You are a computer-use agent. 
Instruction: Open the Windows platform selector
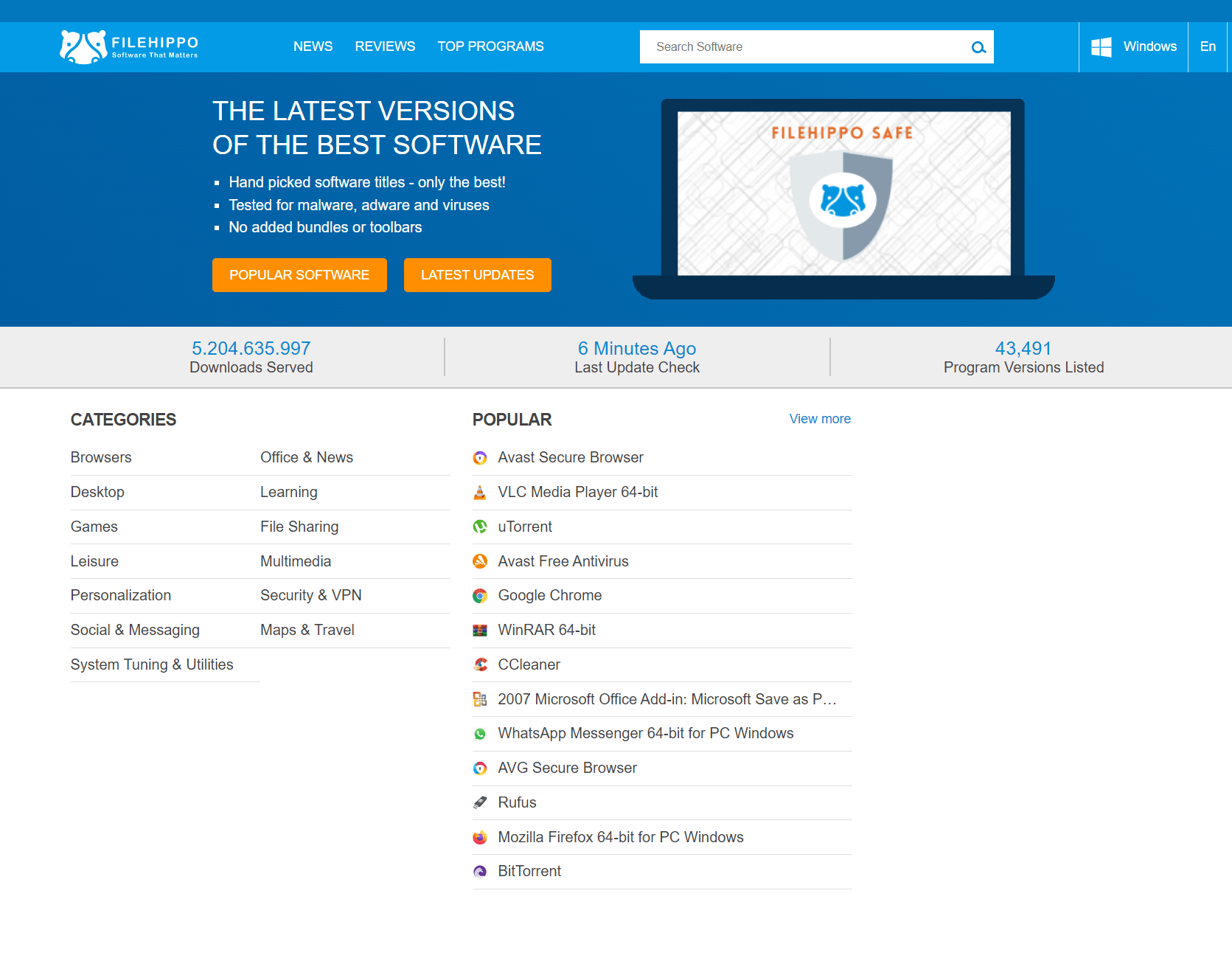pyautogui.click(x=1133, y=47)
